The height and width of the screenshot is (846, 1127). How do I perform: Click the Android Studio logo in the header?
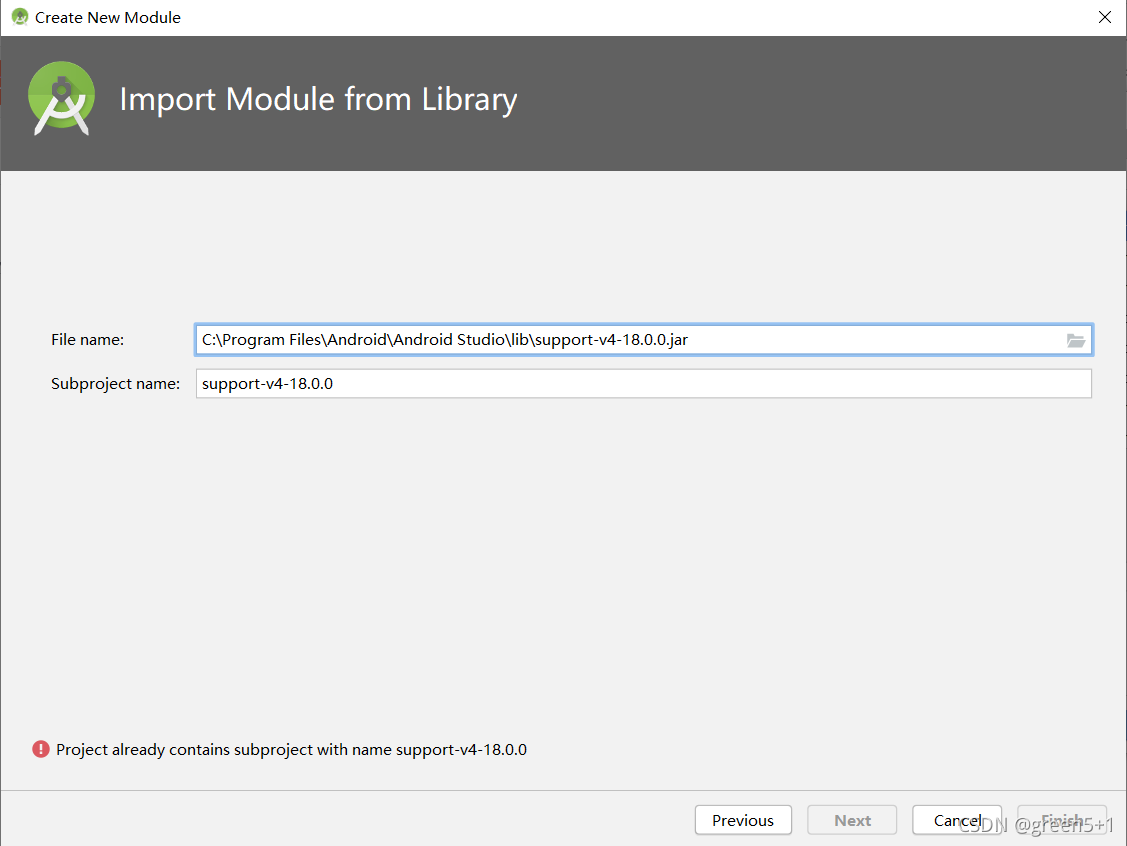61,98
